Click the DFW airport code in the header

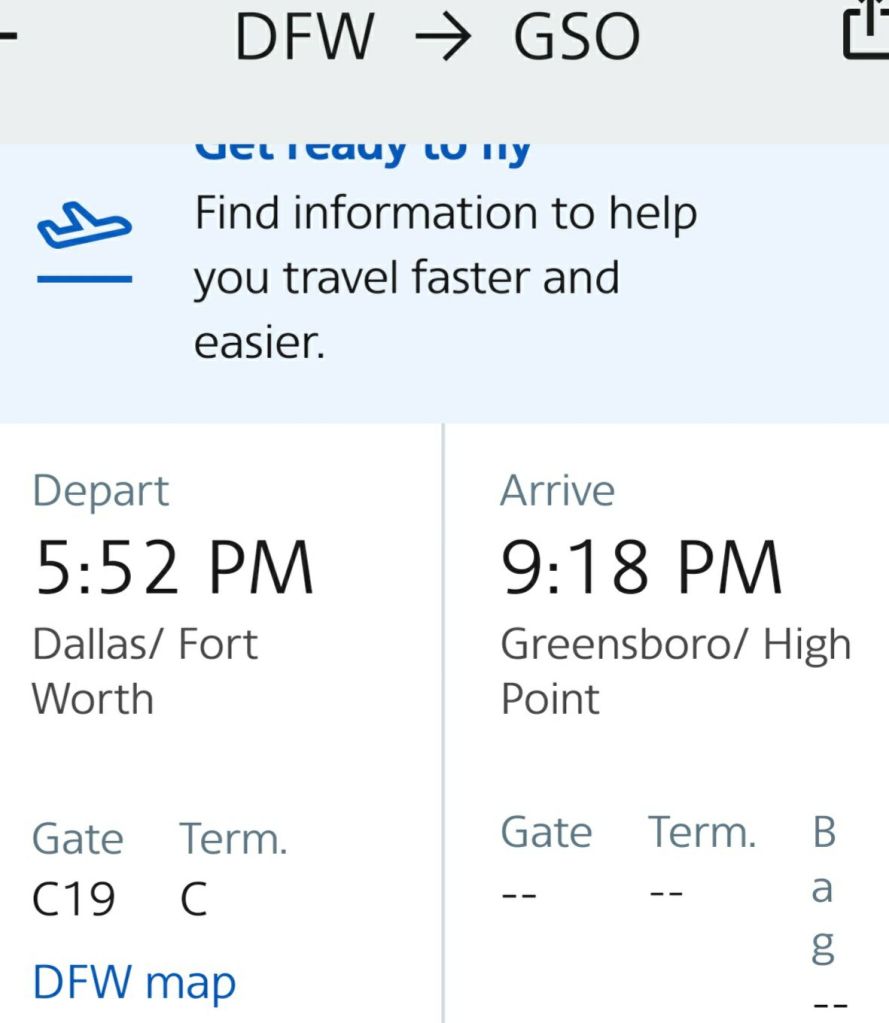click(x=304, y=38)
